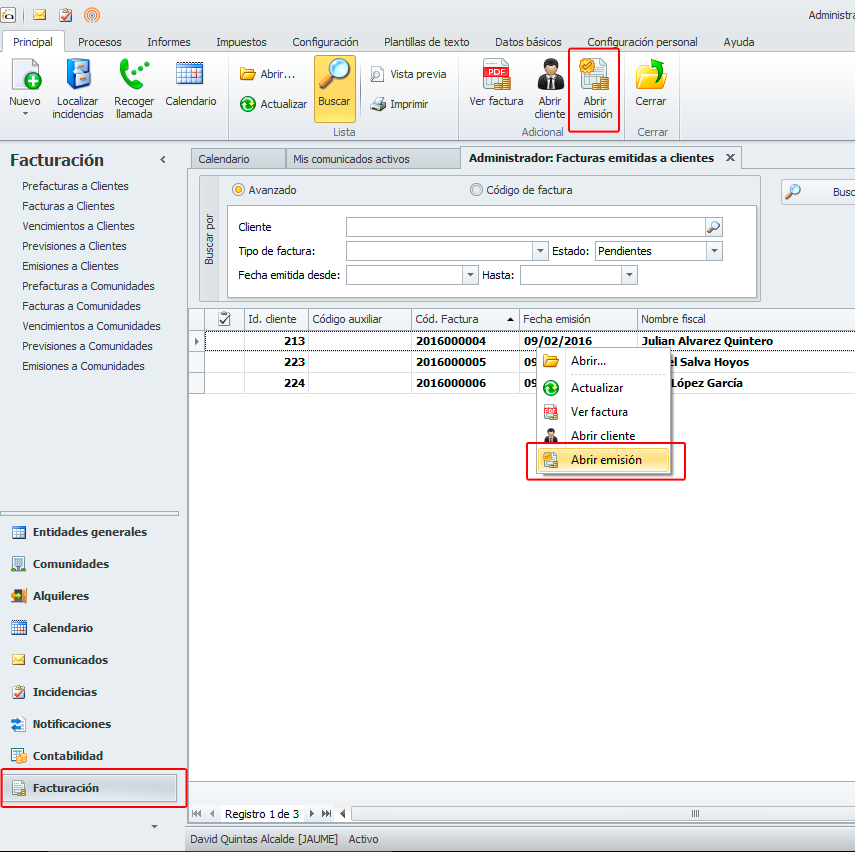Expand the Tipo de factura dropdown
The height and width of the screenshot is (852, 855).
click(x=541, y=252)
